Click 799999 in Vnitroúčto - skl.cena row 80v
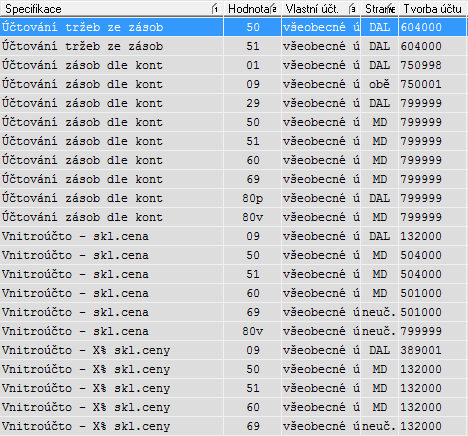The height and width of the screenshot is (436, 468). click(x=421, y=331)
